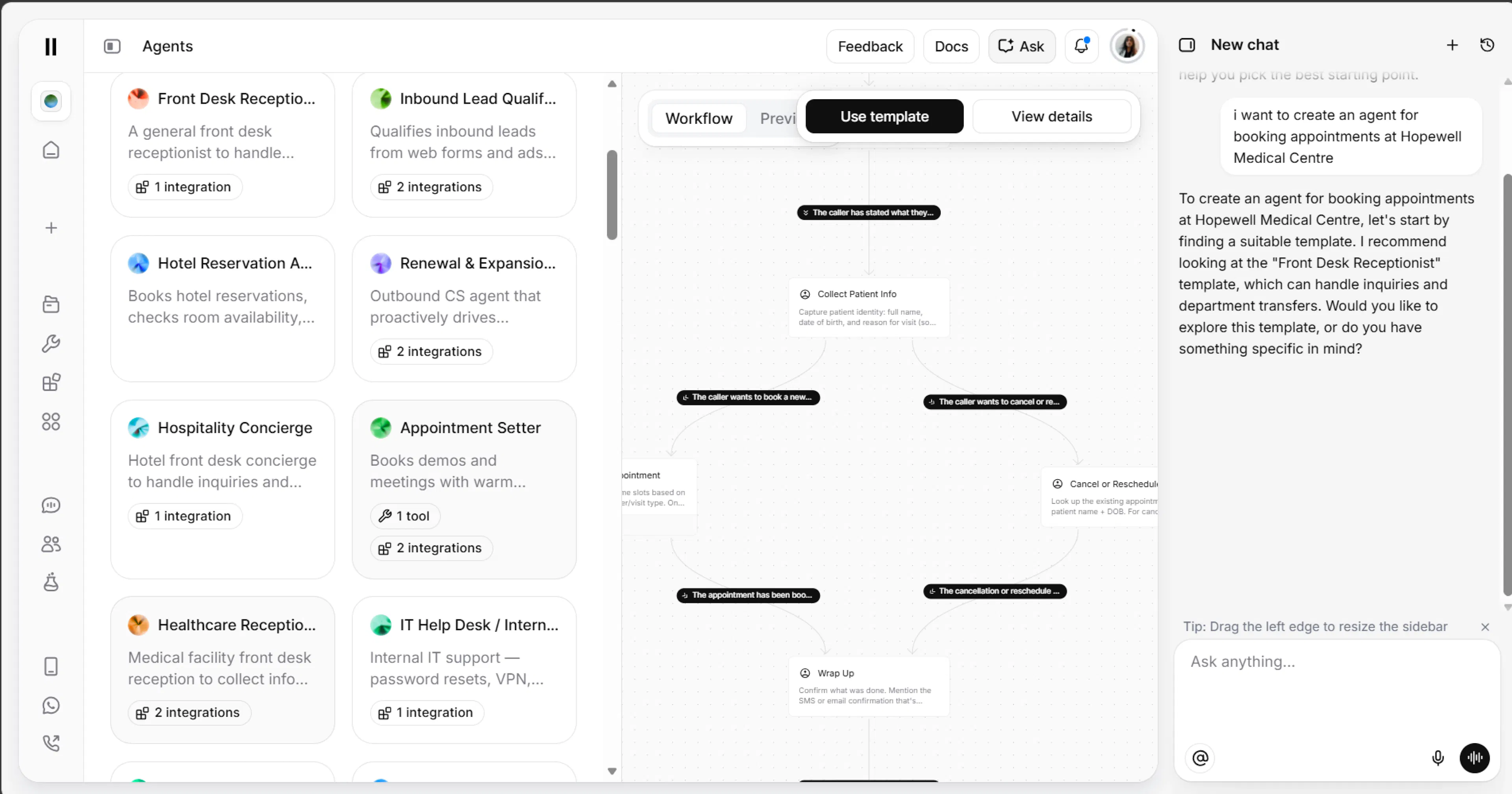Click the microphone dictation icon
The image size is (1512, 794).
(1438, 758)
